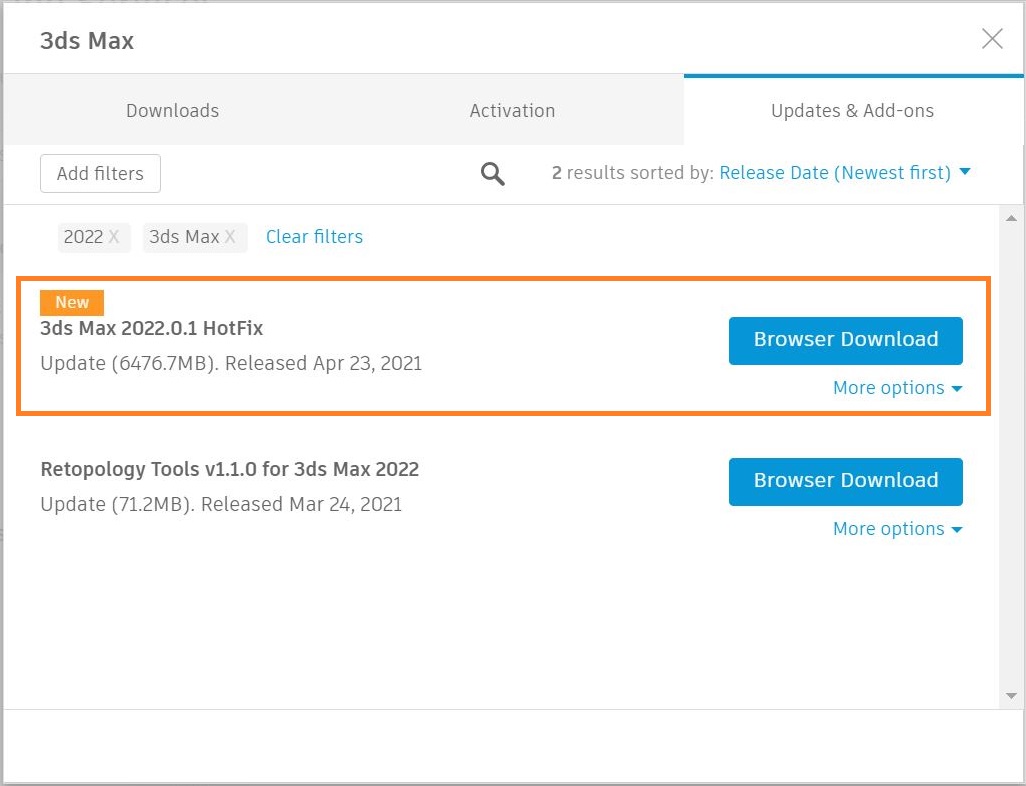Expand More options for Retopology Tools
1026x786 pixels.
[897, 529]
